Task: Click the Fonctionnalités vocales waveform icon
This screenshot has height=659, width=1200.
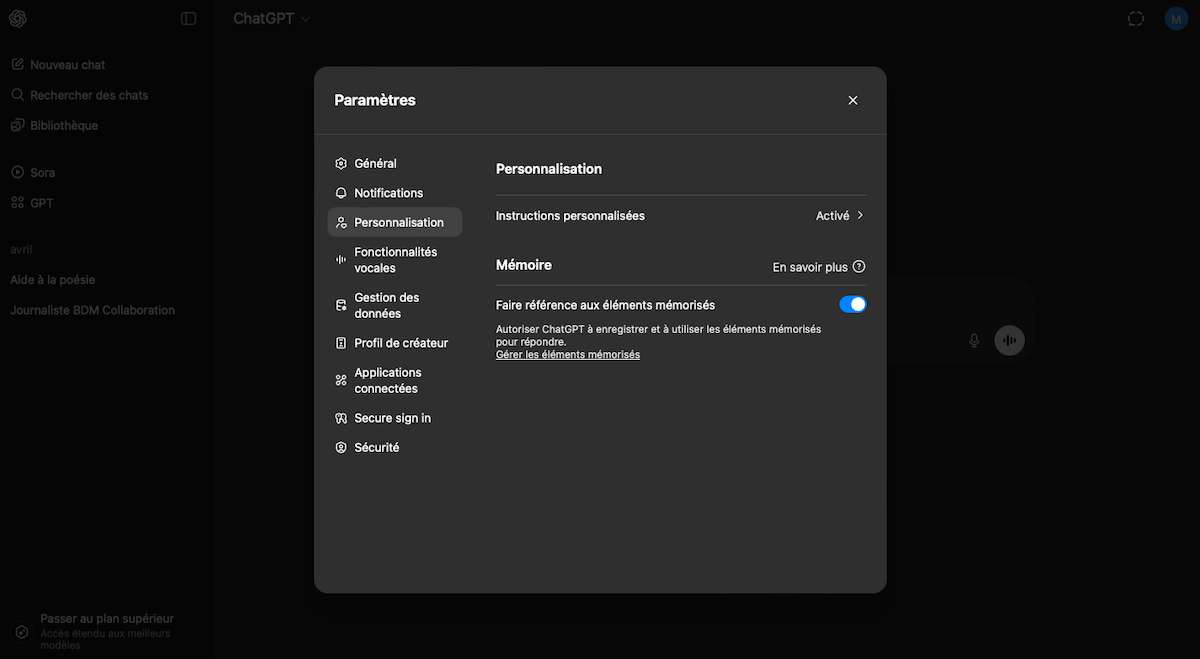Action: [x=341, y=260]
